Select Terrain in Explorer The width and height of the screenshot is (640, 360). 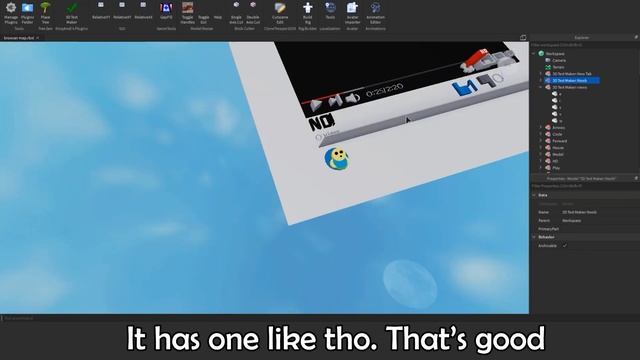click(558, 67)
